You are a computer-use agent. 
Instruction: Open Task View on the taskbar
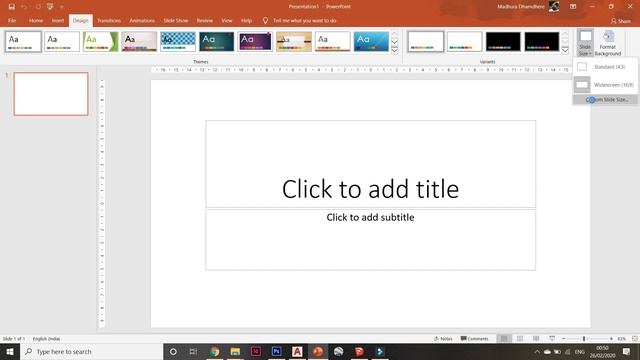point(193,351)
